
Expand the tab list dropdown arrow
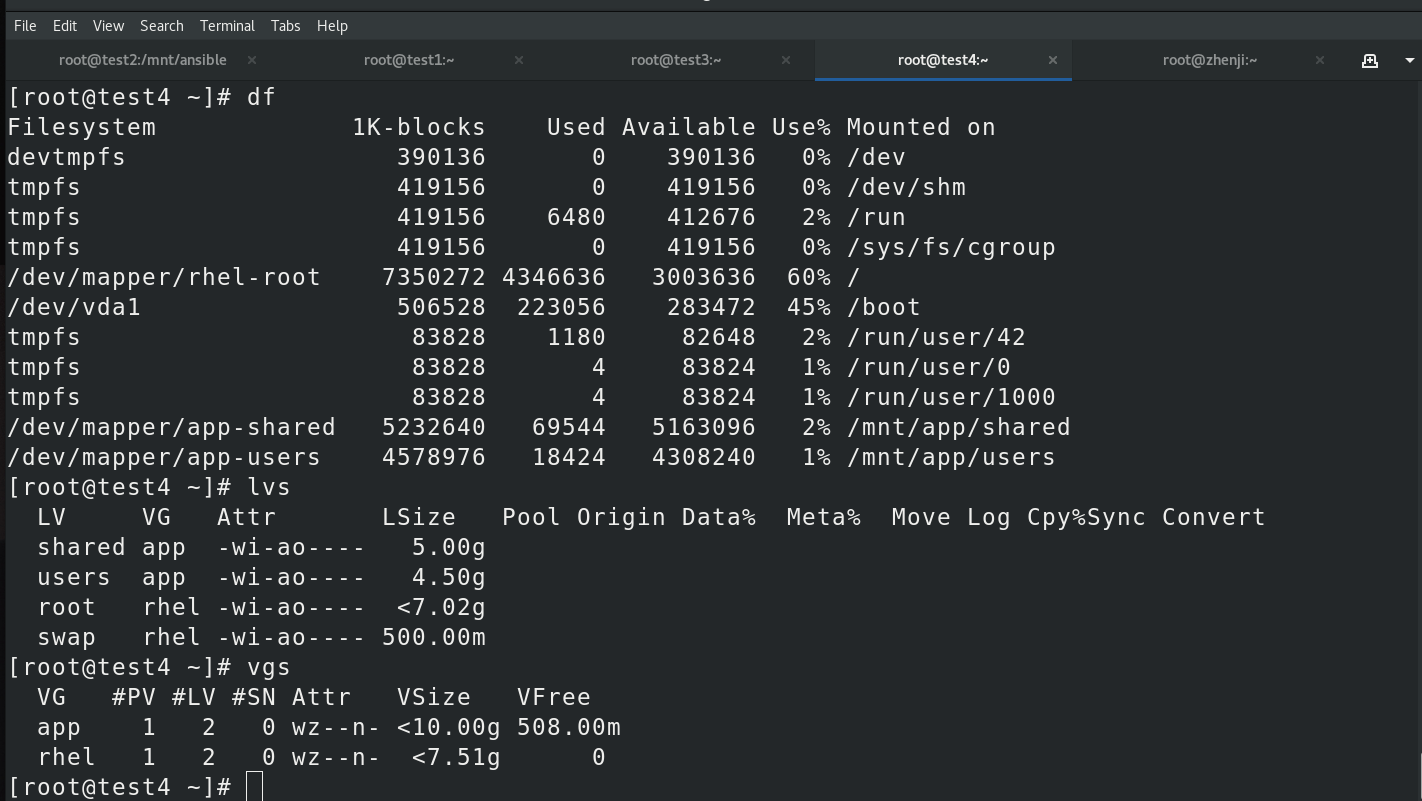point(1410,60)
